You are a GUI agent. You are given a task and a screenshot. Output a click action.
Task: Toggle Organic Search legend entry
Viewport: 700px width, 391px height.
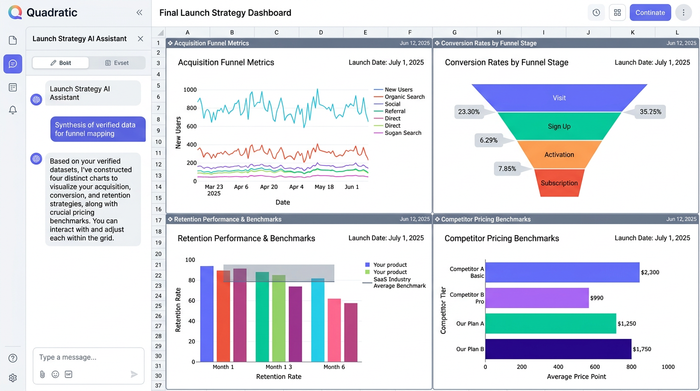coord(399,97)
